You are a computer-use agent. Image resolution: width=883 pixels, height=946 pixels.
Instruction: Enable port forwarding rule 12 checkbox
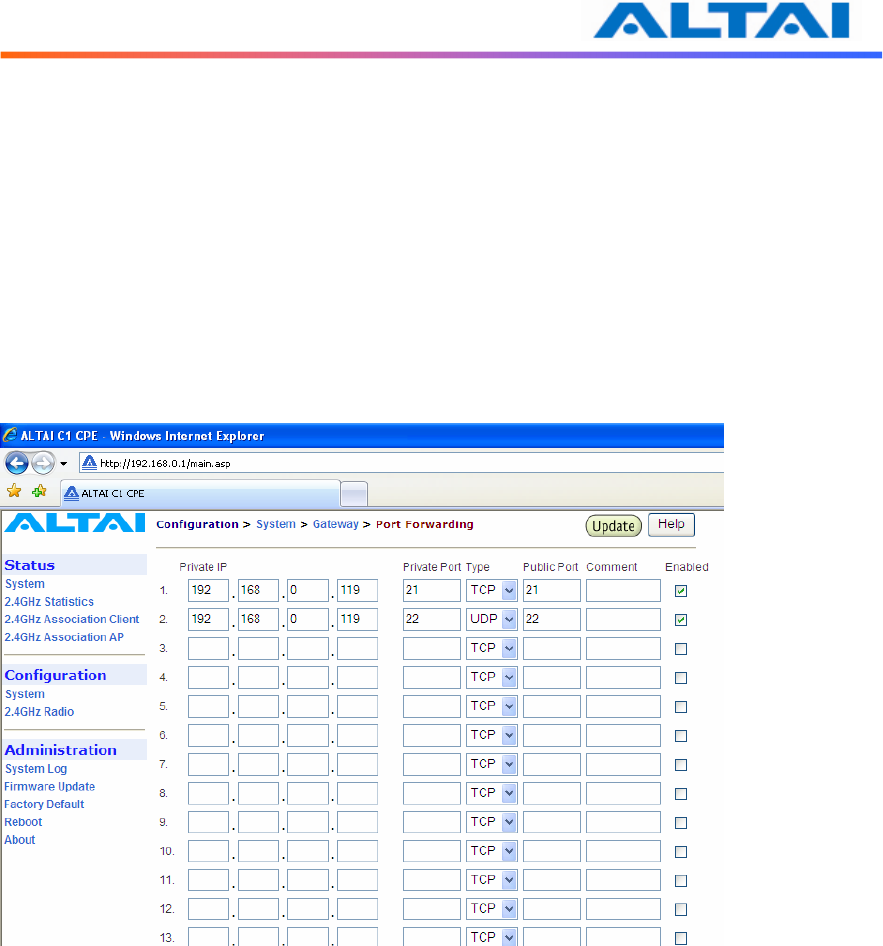click(681, 909)
